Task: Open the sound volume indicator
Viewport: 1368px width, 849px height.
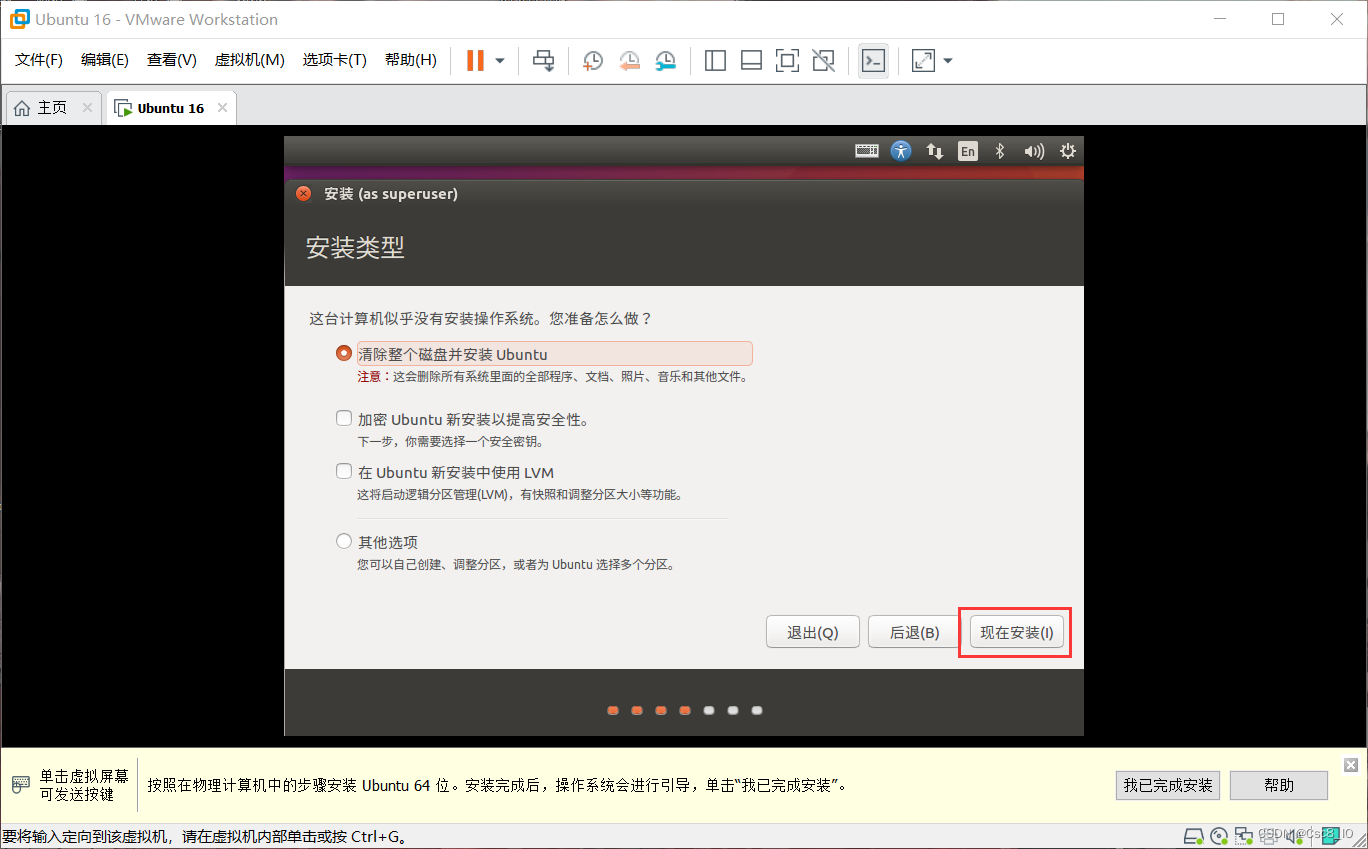Action: 1034,151
